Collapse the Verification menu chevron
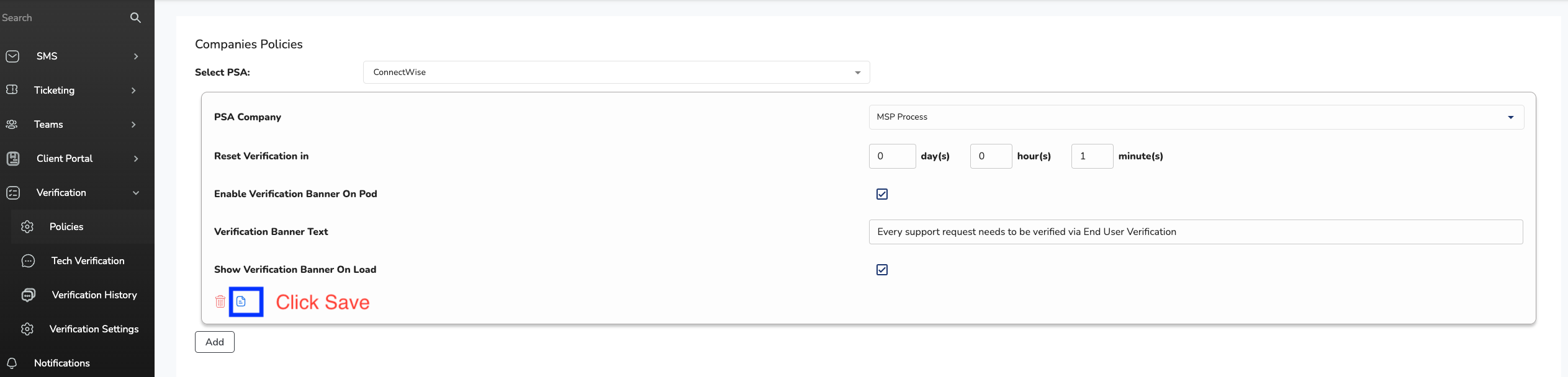Viewport: 1568px width, 377px height. (136, 193)
